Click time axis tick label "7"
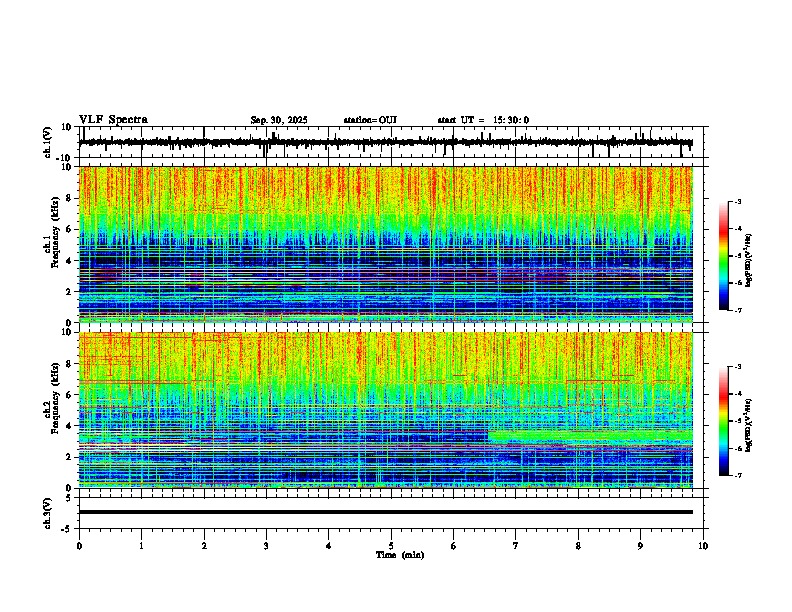The height and width of the screenshot is (612, 792). (516, 546)
